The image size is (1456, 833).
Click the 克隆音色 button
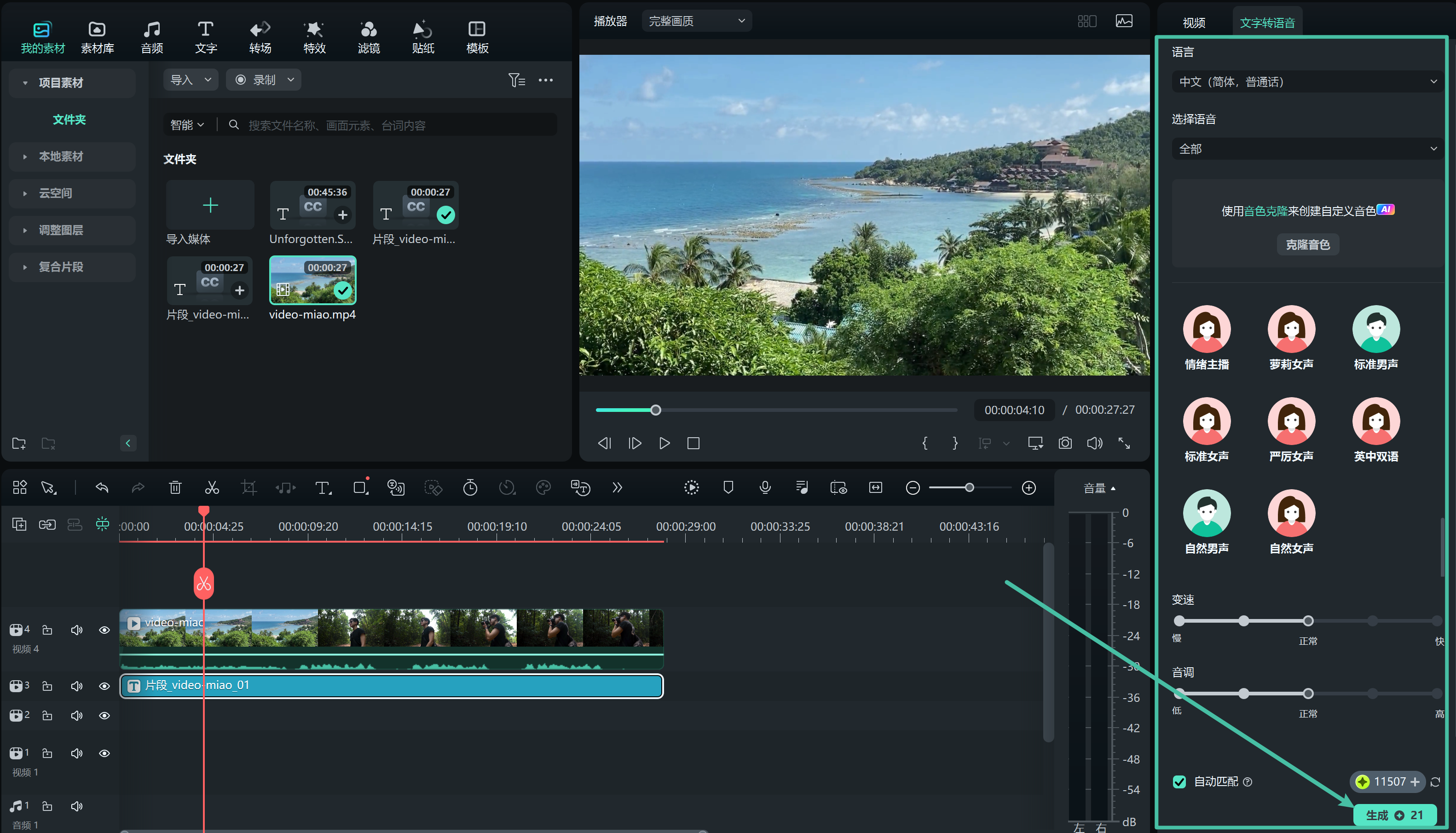(x=1307, y=245)
